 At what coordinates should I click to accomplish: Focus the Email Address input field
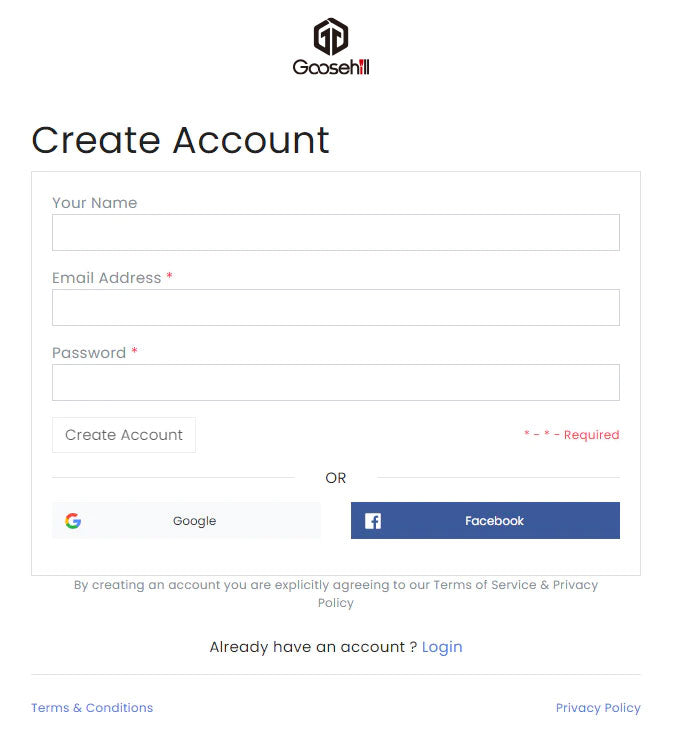[x=336, y=307]
